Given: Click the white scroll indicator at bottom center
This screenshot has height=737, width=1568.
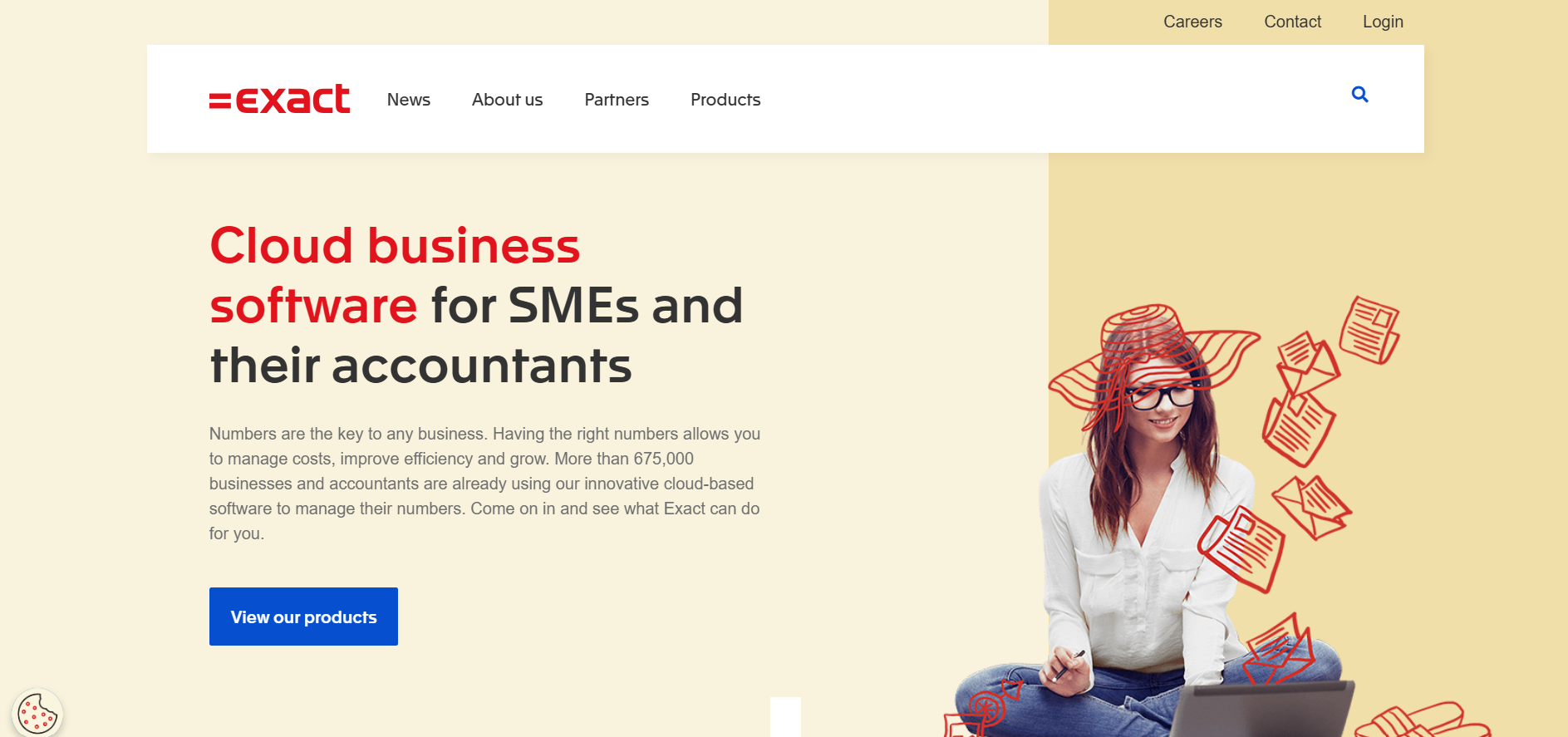Looking at the screenshot, I should click(785, 717).
